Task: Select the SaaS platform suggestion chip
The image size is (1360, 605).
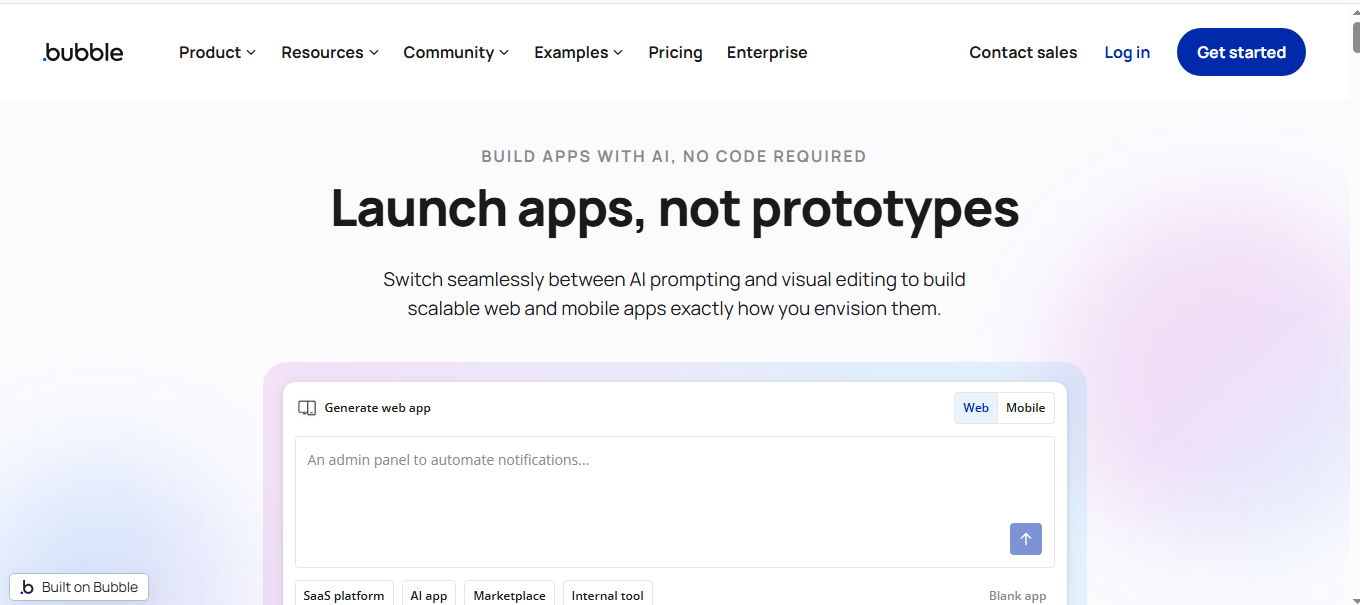Action: pyautogui.click(x=344, y=595)
